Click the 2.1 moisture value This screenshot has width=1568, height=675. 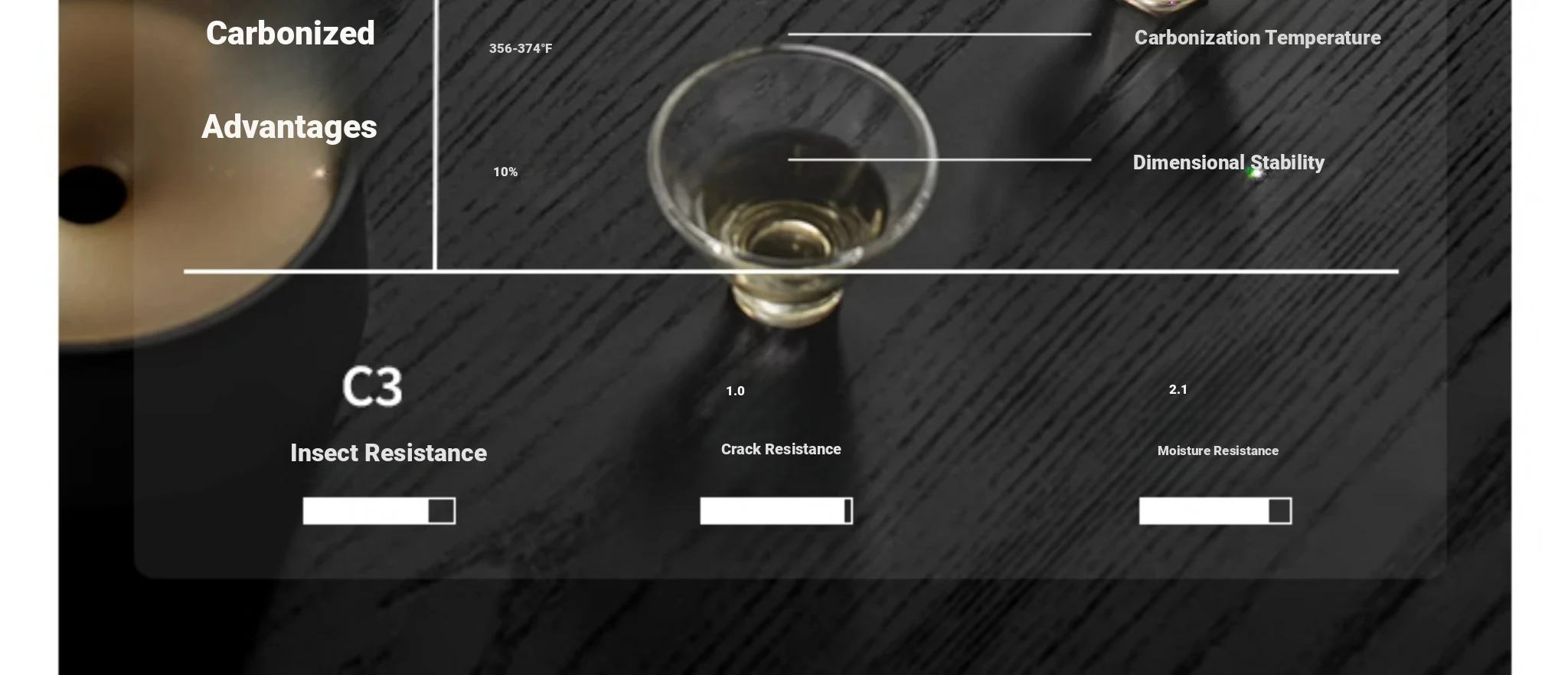[1178, 390]
